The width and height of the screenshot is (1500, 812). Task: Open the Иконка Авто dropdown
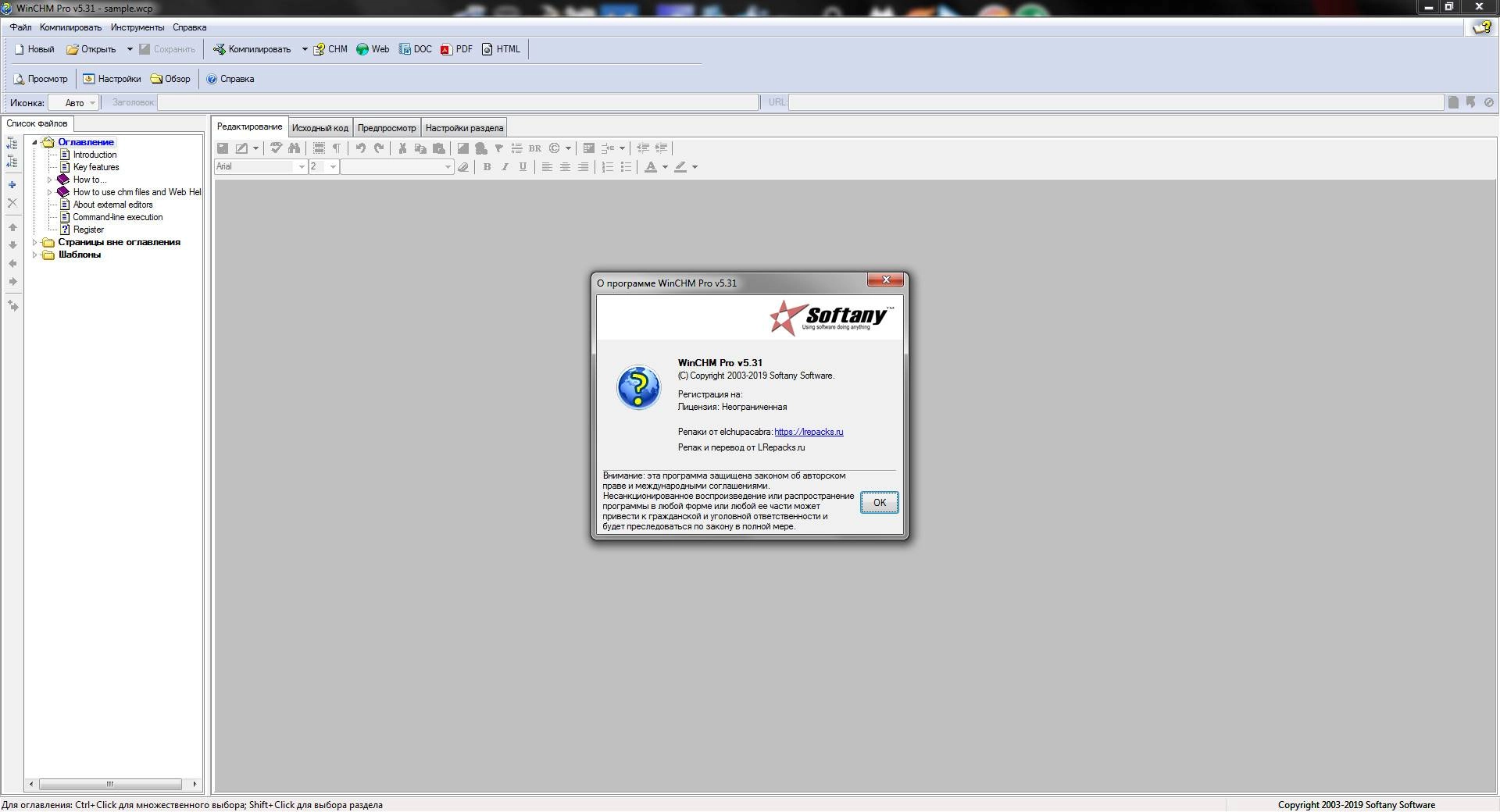(73, 103)
